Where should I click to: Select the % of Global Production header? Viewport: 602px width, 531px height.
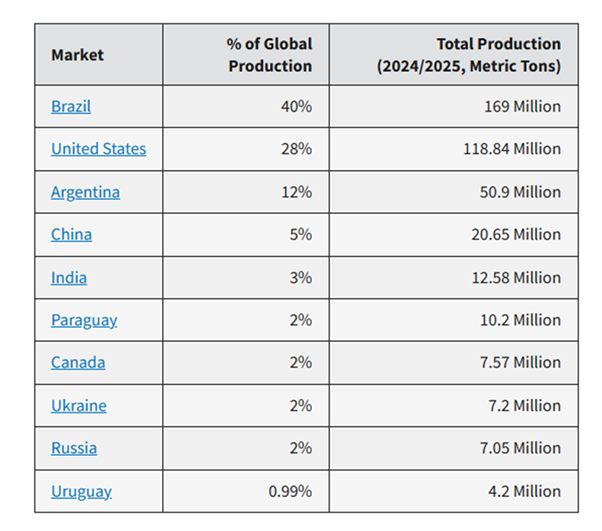270,54
